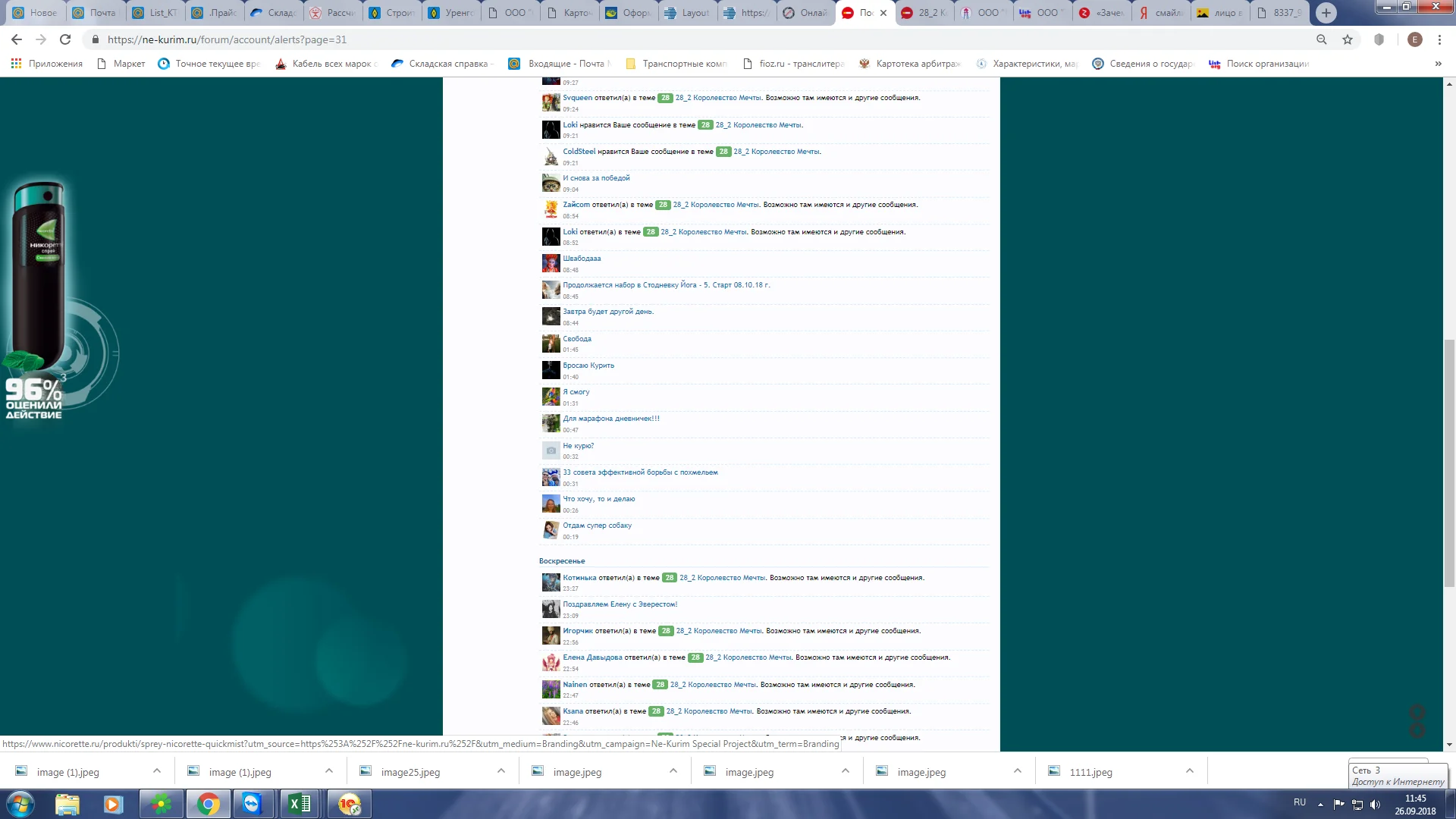Expand options for 1111.jpeg download
Screen dimensions: 1456x819
pyautogui.click(x=1189, y=771)
